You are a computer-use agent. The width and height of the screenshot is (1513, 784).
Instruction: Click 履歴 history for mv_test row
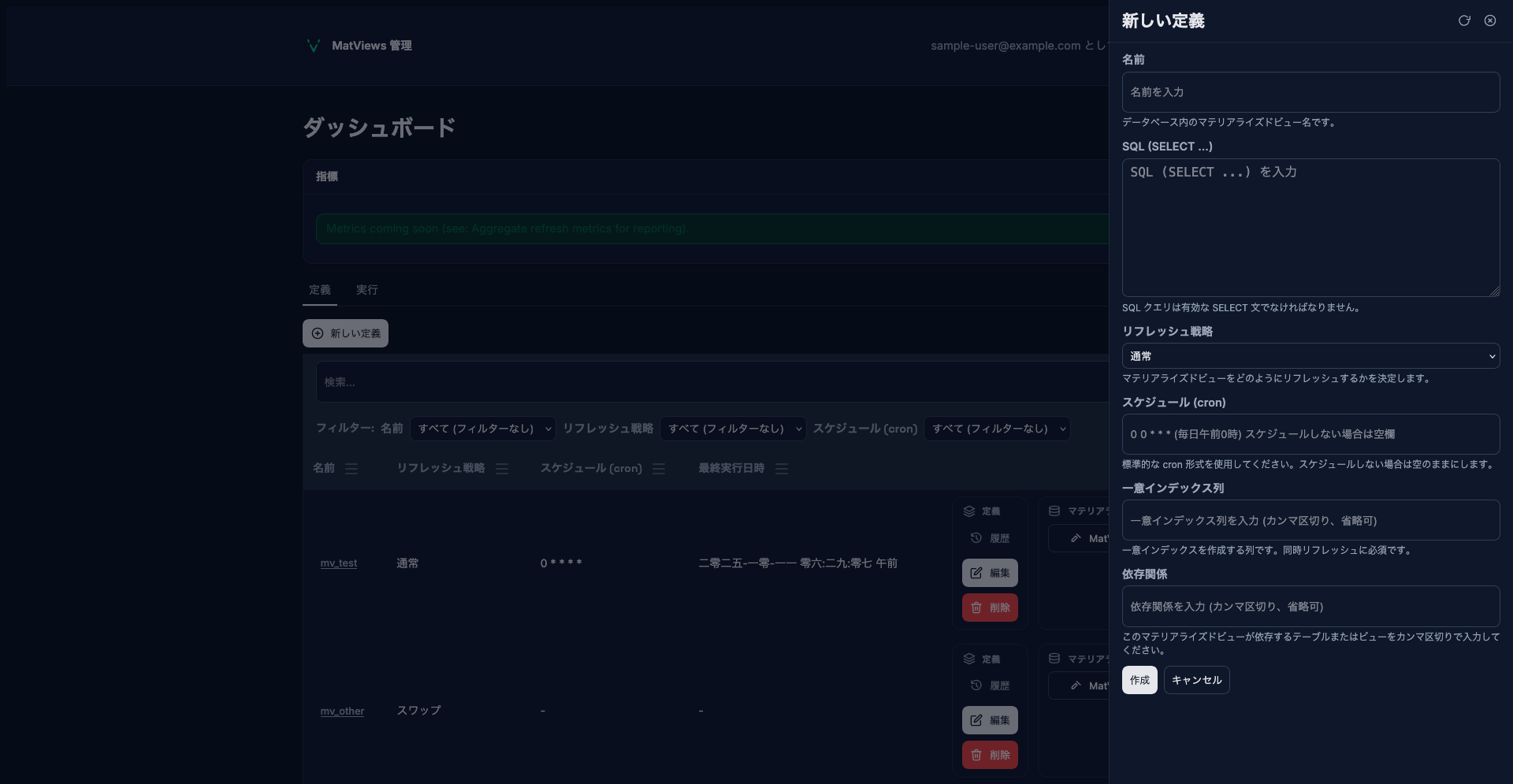(990, 538)
